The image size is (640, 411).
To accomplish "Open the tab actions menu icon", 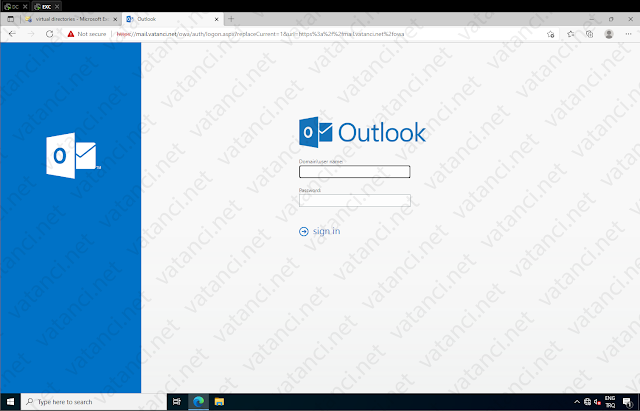I will point(11,19).
